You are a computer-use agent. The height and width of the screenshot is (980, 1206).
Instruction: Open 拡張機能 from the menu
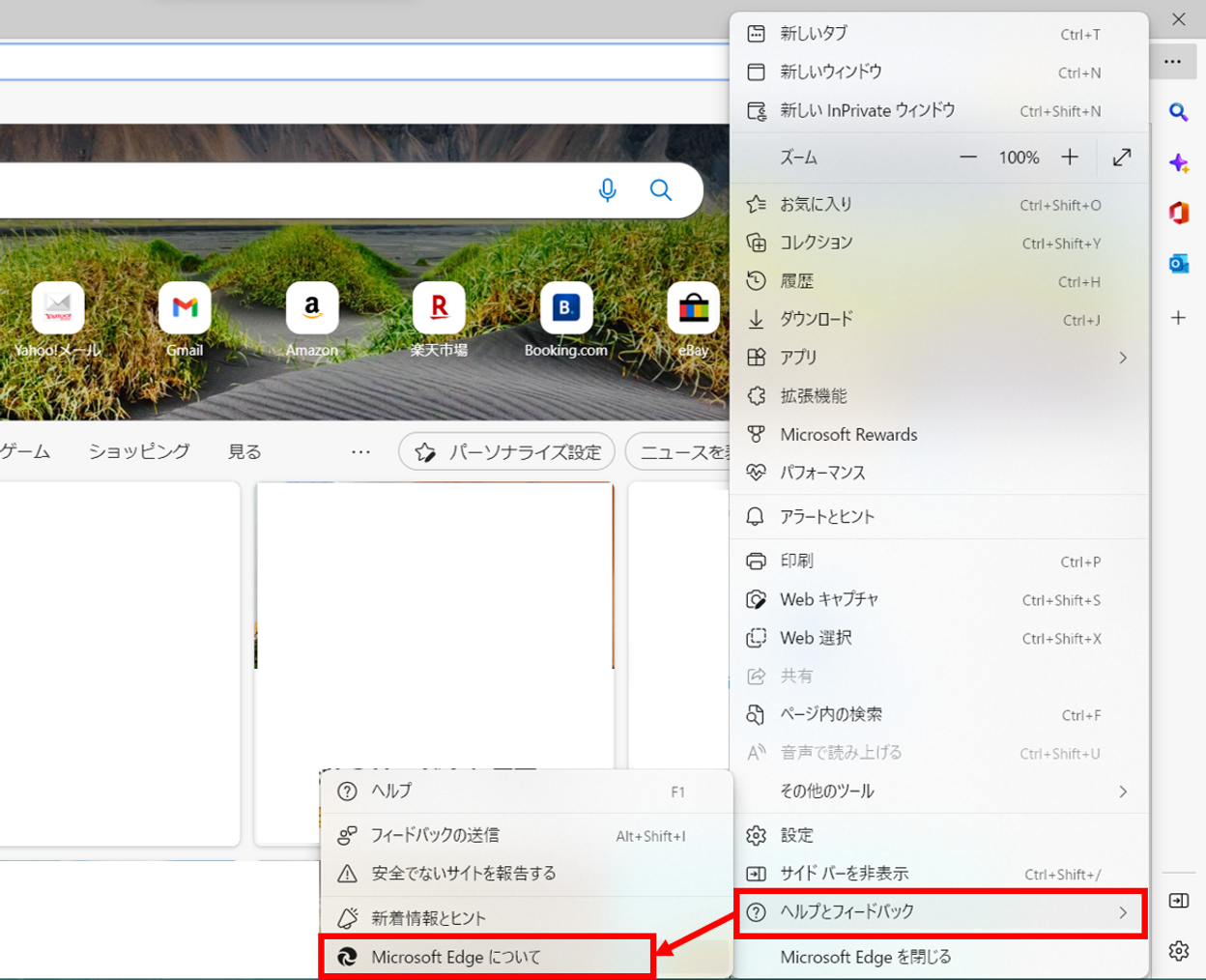coord(939,396)
